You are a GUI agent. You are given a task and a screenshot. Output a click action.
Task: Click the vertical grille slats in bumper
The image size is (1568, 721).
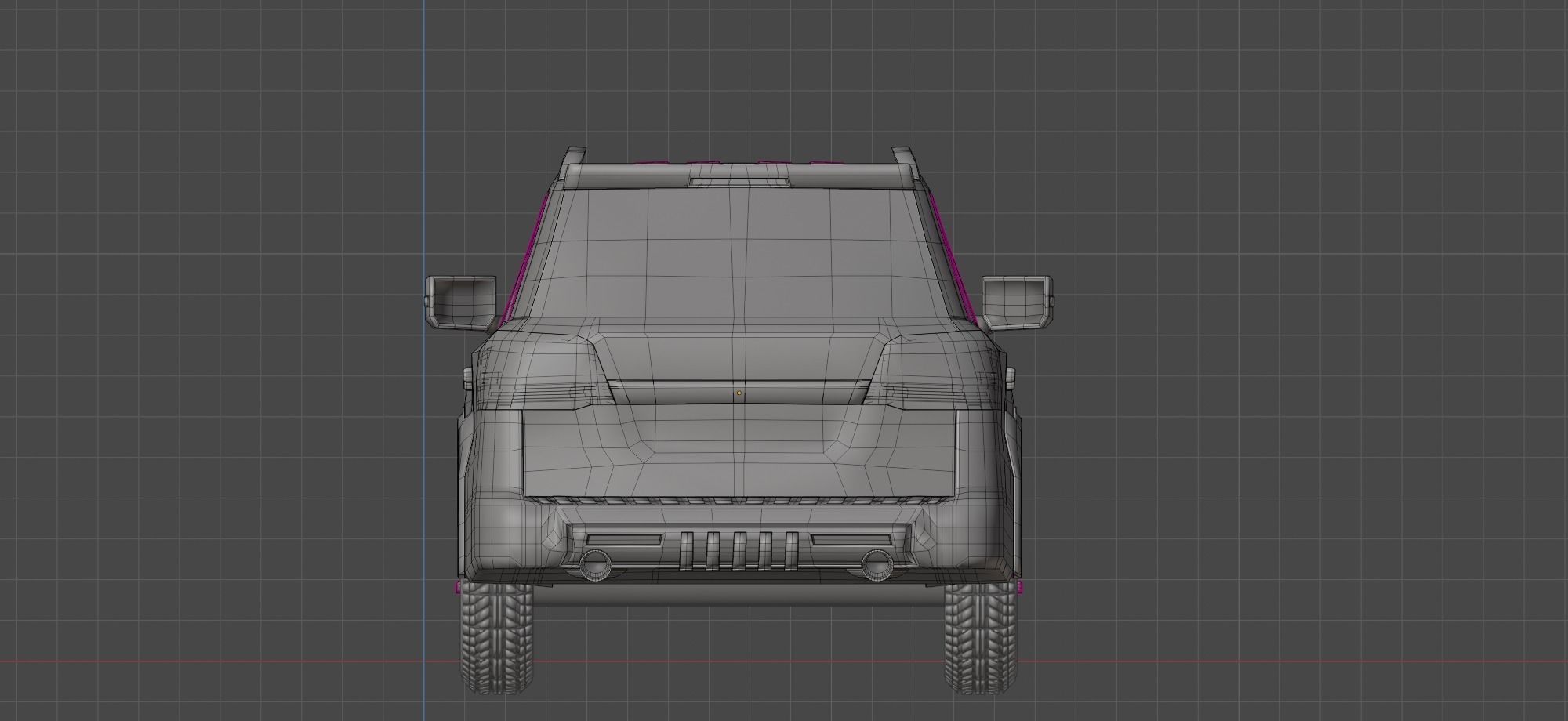(739, 550)
